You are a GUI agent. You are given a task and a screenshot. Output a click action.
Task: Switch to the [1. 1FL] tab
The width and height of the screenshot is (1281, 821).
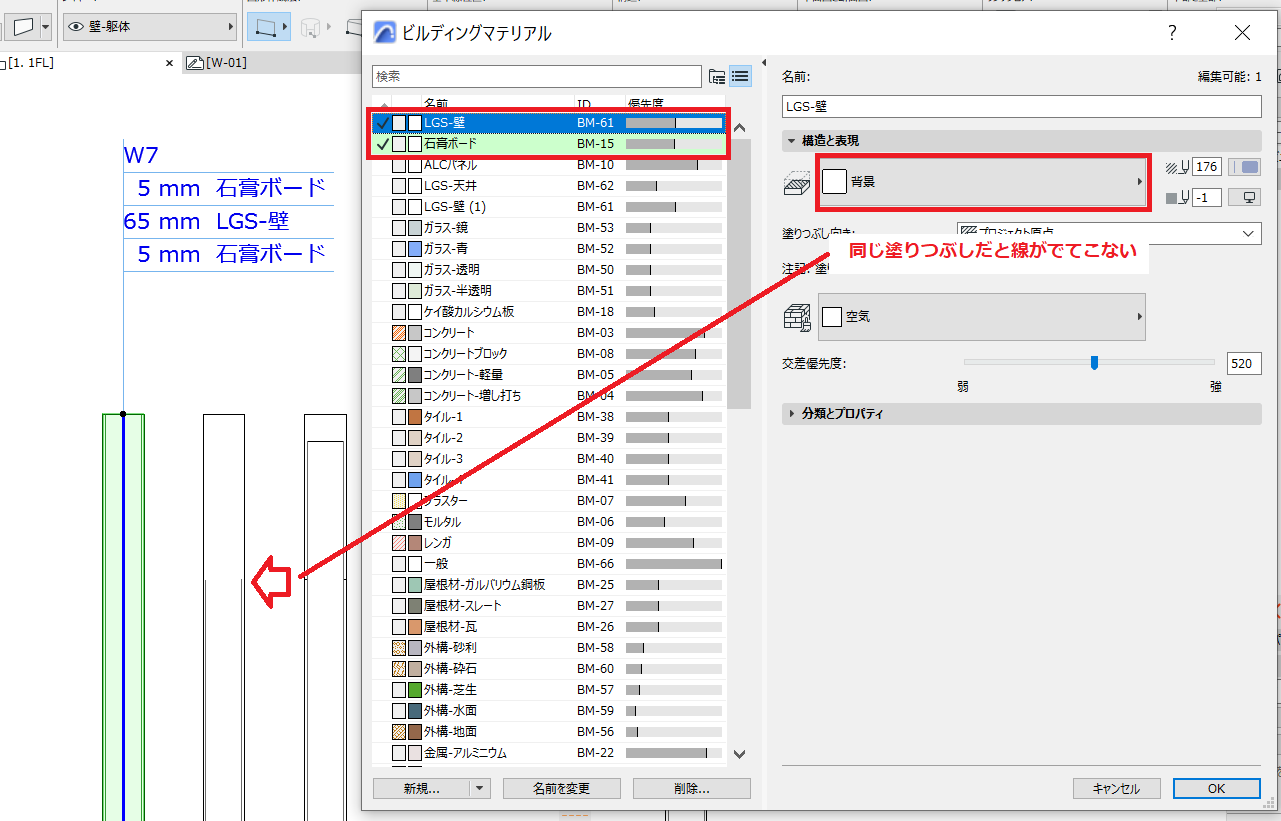pyautogui.click(x=30, y=63)
